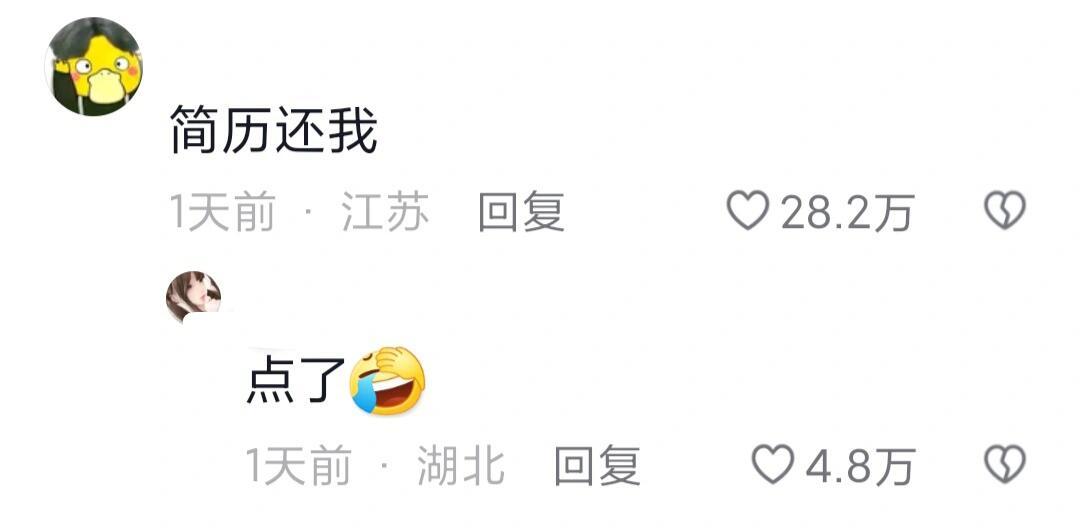Like the 点了 reply with its heart icon
Viewport: 1080px width, 530px height.
(773, 464)
